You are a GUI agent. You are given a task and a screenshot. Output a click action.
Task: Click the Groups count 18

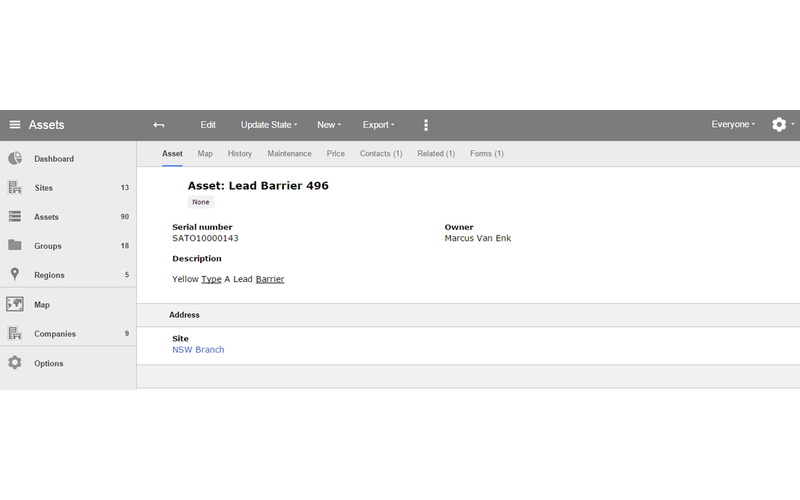pos(124,246)
